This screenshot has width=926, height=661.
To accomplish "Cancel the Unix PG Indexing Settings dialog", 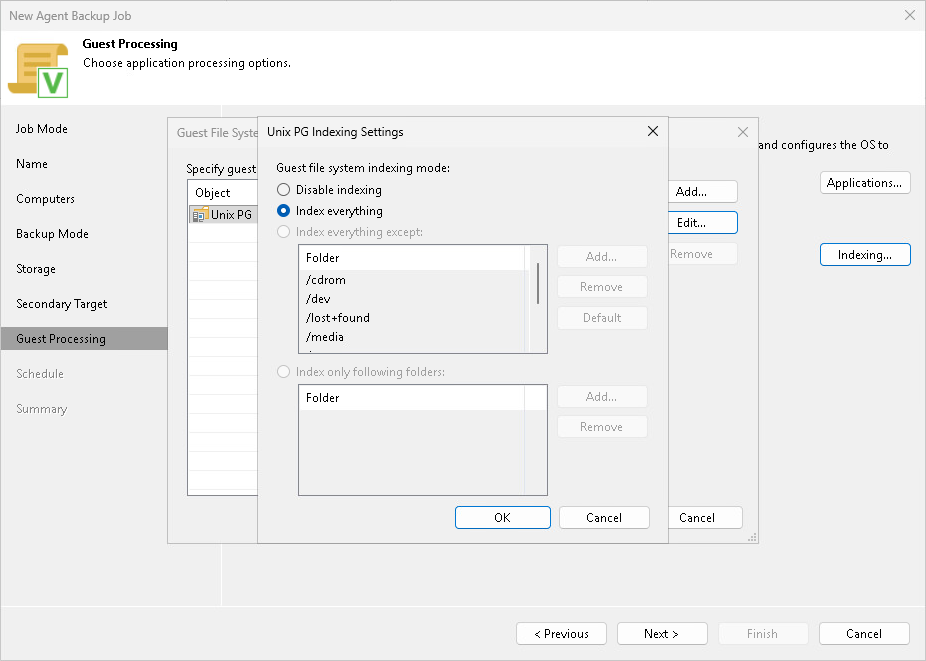I will [604, 517].
